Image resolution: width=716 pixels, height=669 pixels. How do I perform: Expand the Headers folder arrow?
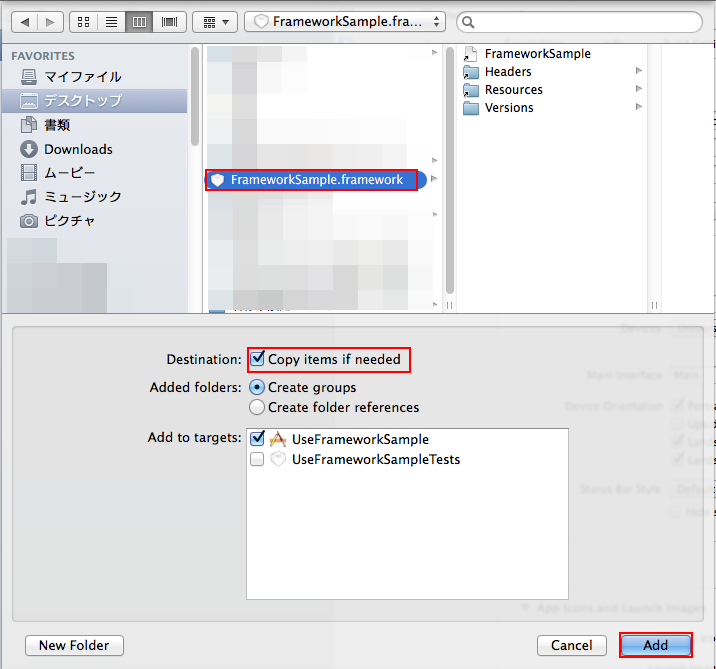pyautogui.click(x=639, y=70)
